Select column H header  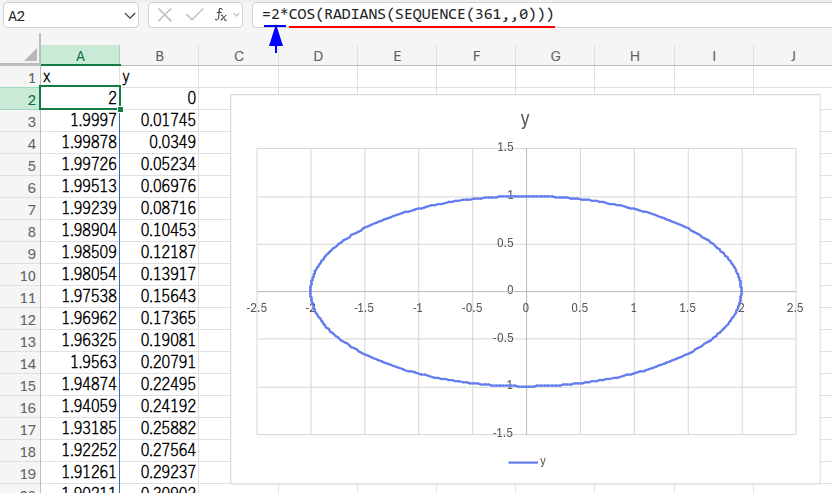635,56
